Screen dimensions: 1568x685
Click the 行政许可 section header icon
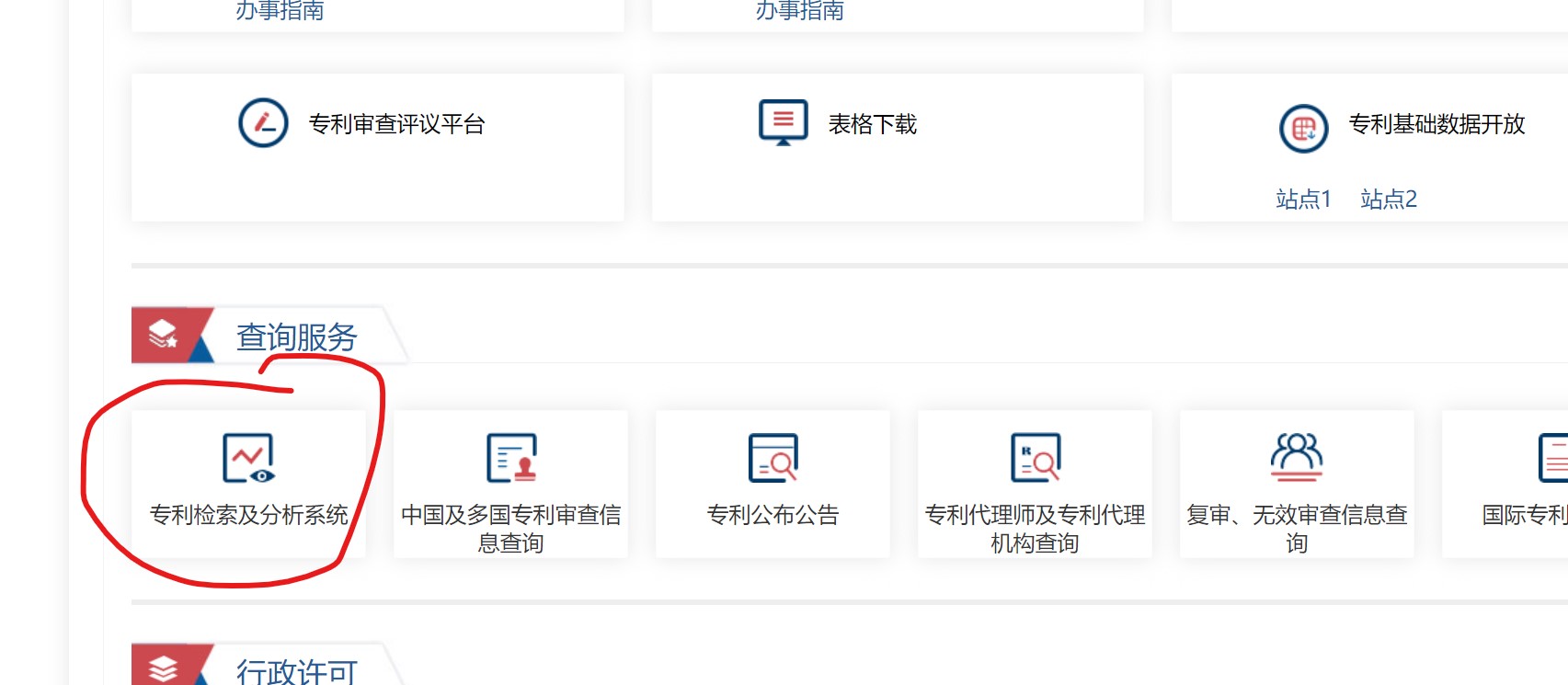[x=163, y=668]
